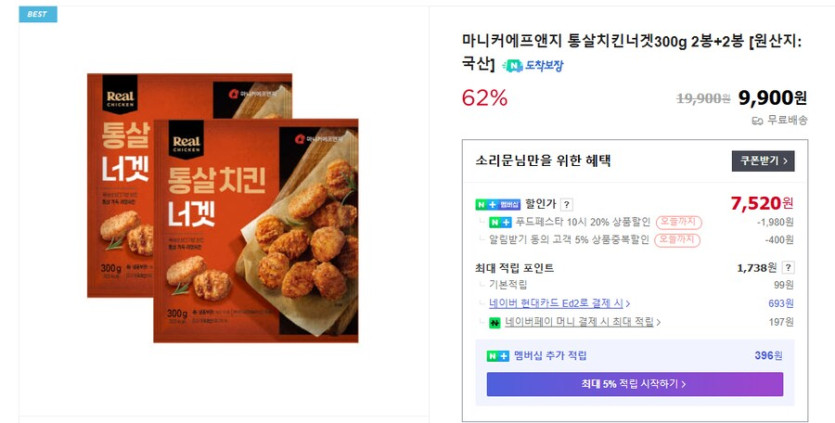
Task: Click the question mark icon beside 1,738원
Action: [788, 268]
